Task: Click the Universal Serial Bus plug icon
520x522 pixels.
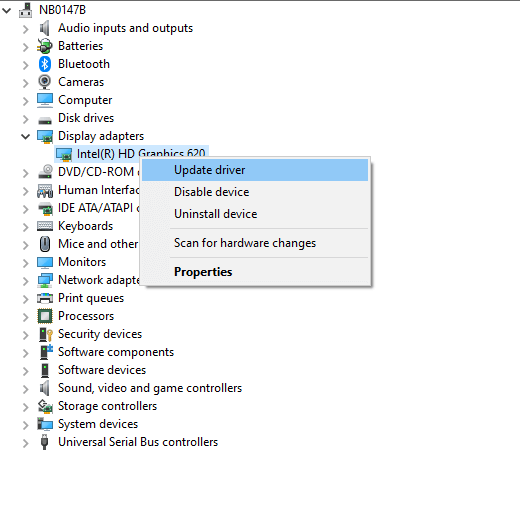Action: click(44, 442)
